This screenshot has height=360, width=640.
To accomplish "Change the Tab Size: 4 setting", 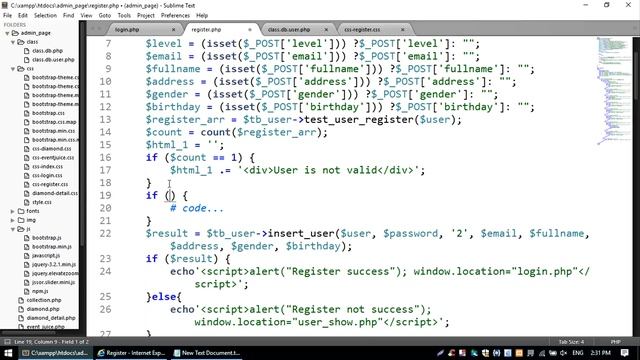I will [x=571, y=342].
